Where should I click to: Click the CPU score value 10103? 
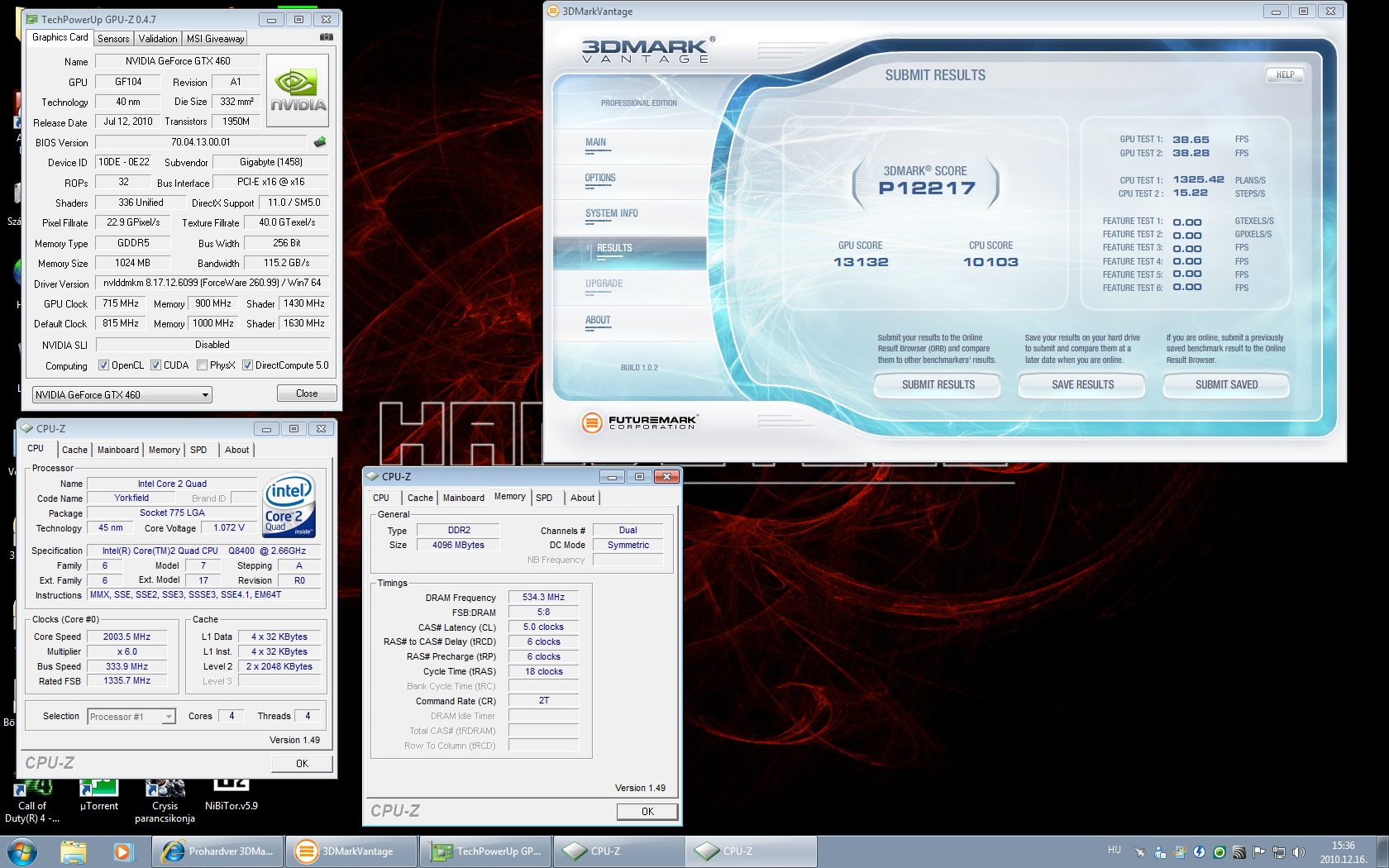coord(990,262)
